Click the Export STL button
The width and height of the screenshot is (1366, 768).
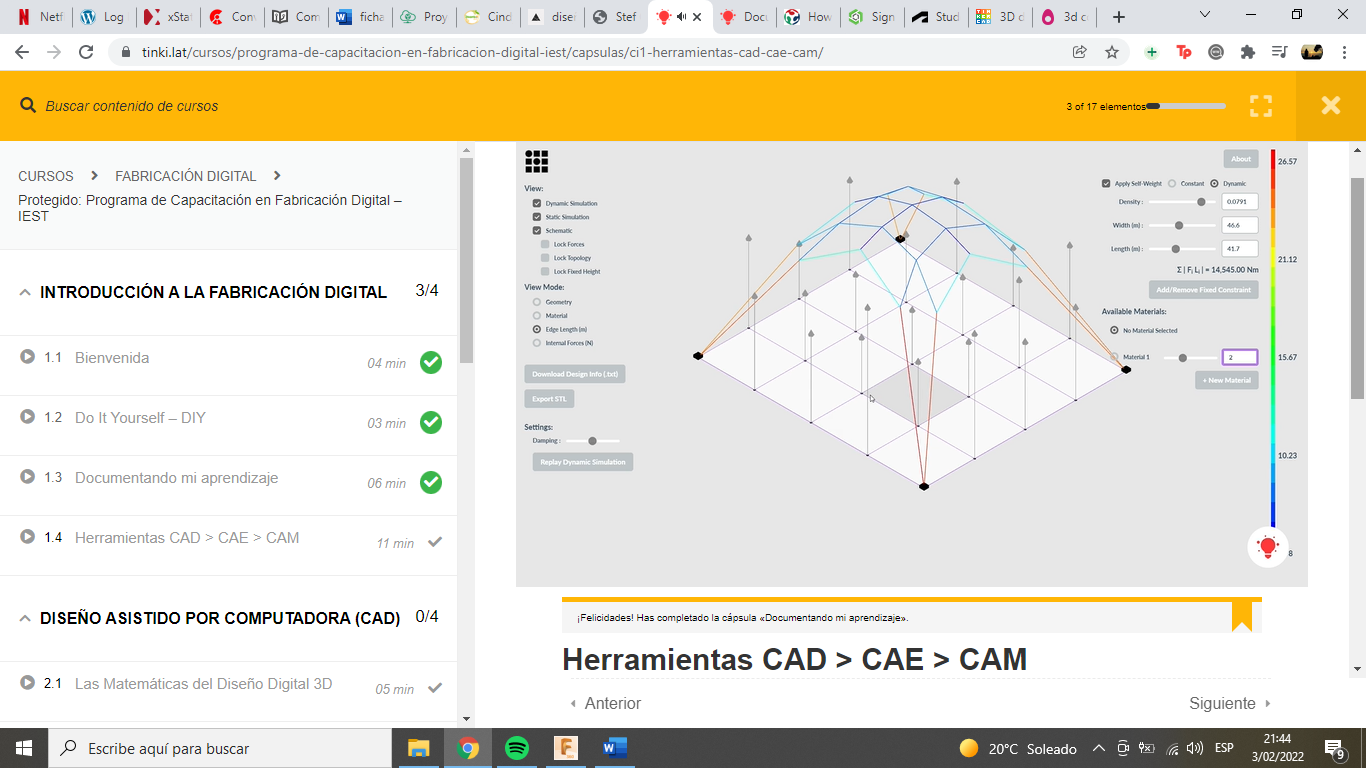(x=549, y=399)
